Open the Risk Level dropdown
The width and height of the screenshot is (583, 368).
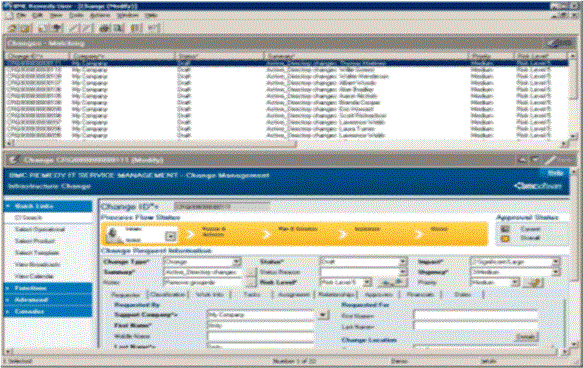(367, 283)
